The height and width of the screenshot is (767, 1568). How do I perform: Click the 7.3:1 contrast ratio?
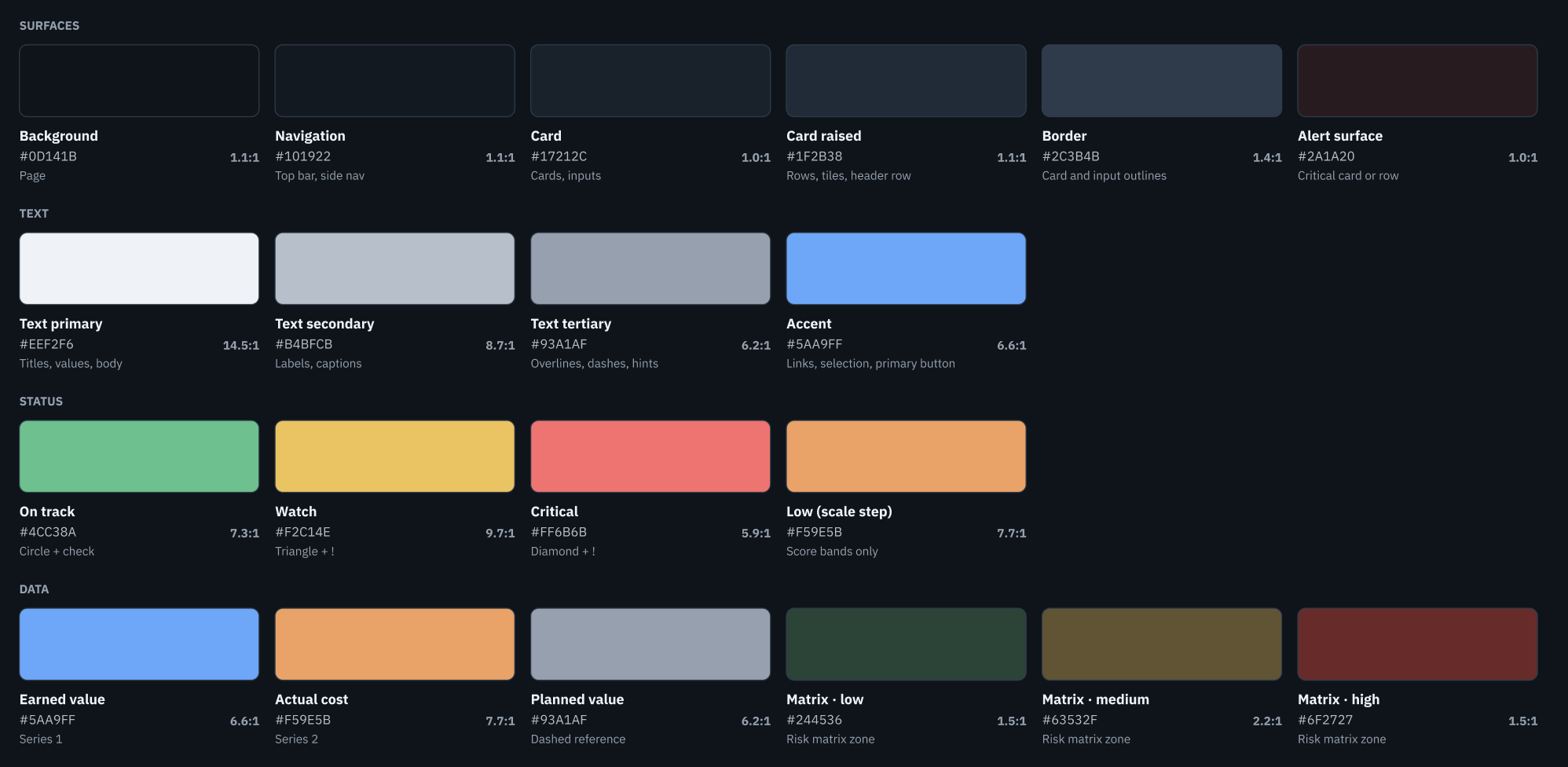244,534
